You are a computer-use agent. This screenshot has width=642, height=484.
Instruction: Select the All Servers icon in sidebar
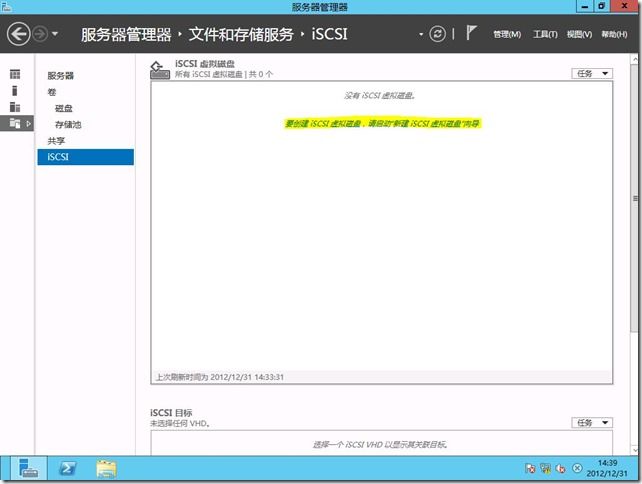pos(15,106)
